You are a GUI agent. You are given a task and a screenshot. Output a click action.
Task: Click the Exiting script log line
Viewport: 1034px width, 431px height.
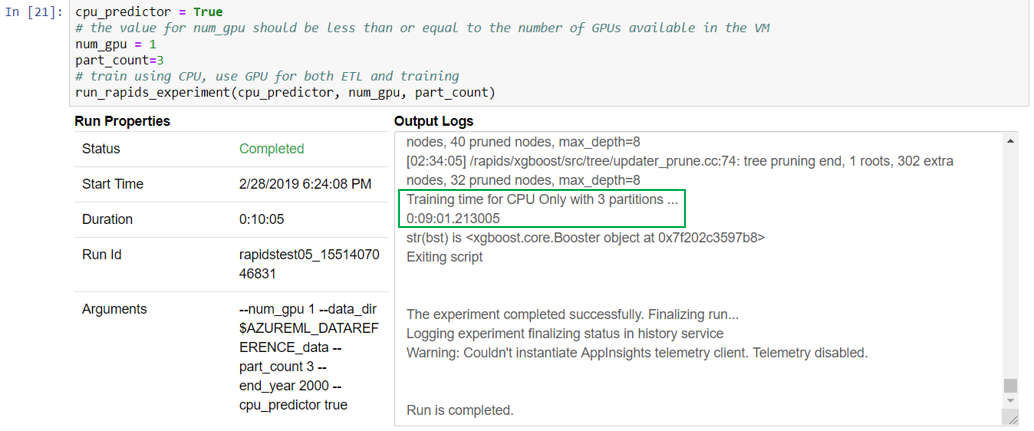tap(444, 257)
